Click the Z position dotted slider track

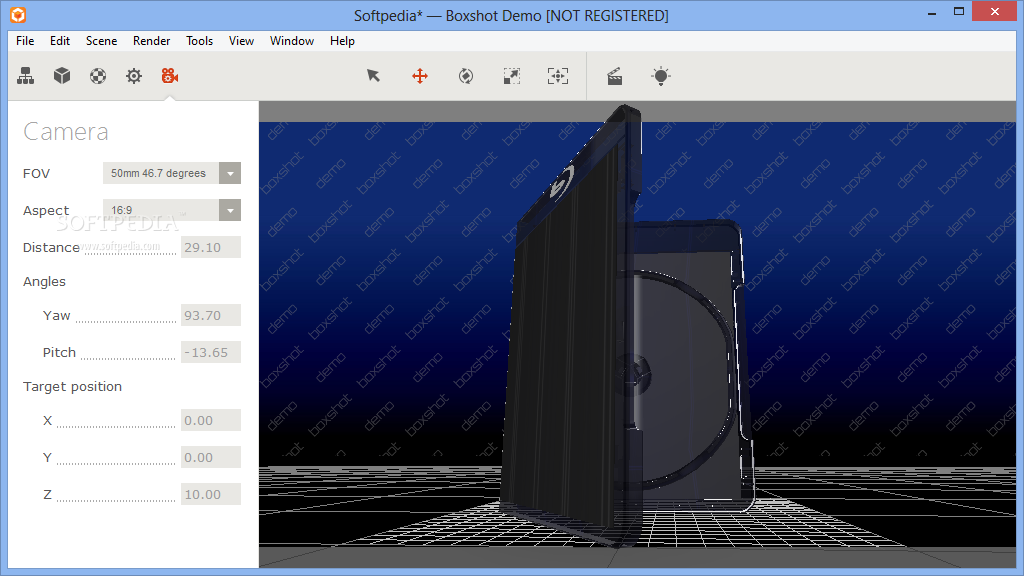[x=116, y=501]
